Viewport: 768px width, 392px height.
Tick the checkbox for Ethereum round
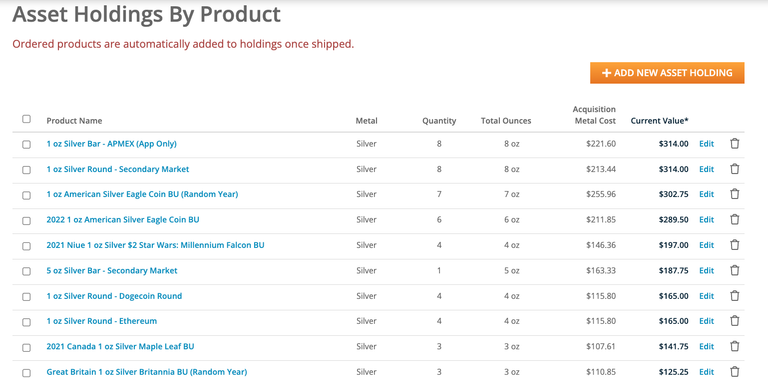[x=26, y=322]
